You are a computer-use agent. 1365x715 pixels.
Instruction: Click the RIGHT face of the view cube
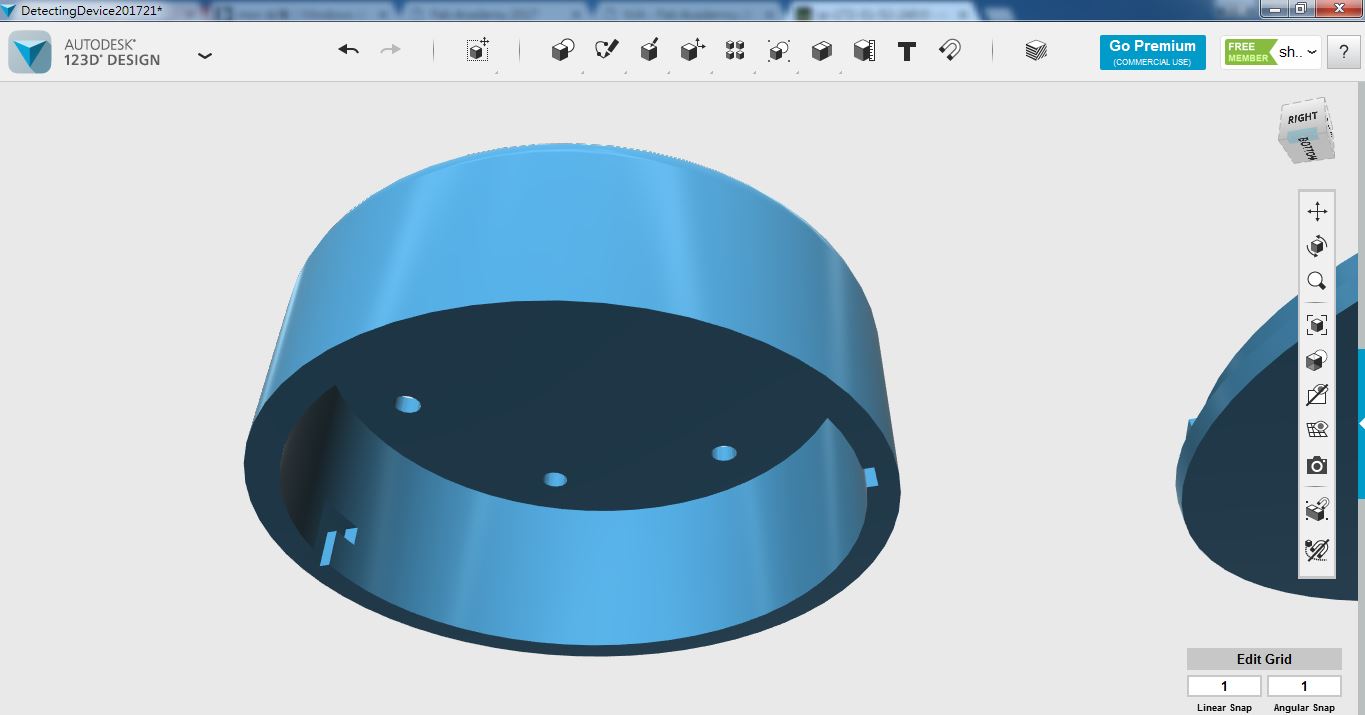[x=1301, y=118]
